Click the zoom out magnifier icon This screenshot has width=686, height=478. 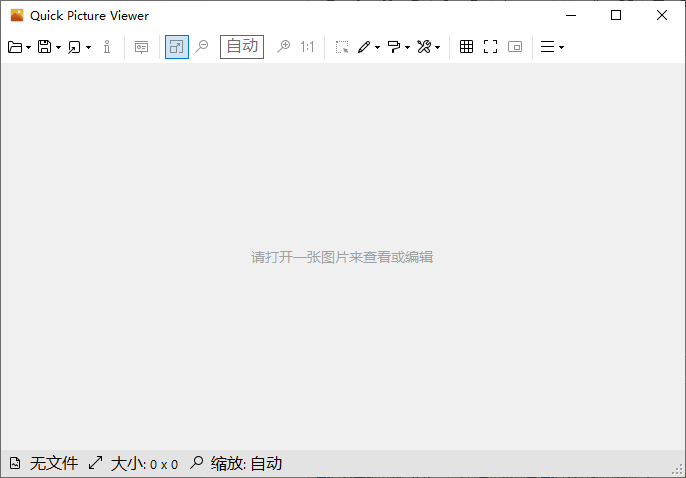202,46
